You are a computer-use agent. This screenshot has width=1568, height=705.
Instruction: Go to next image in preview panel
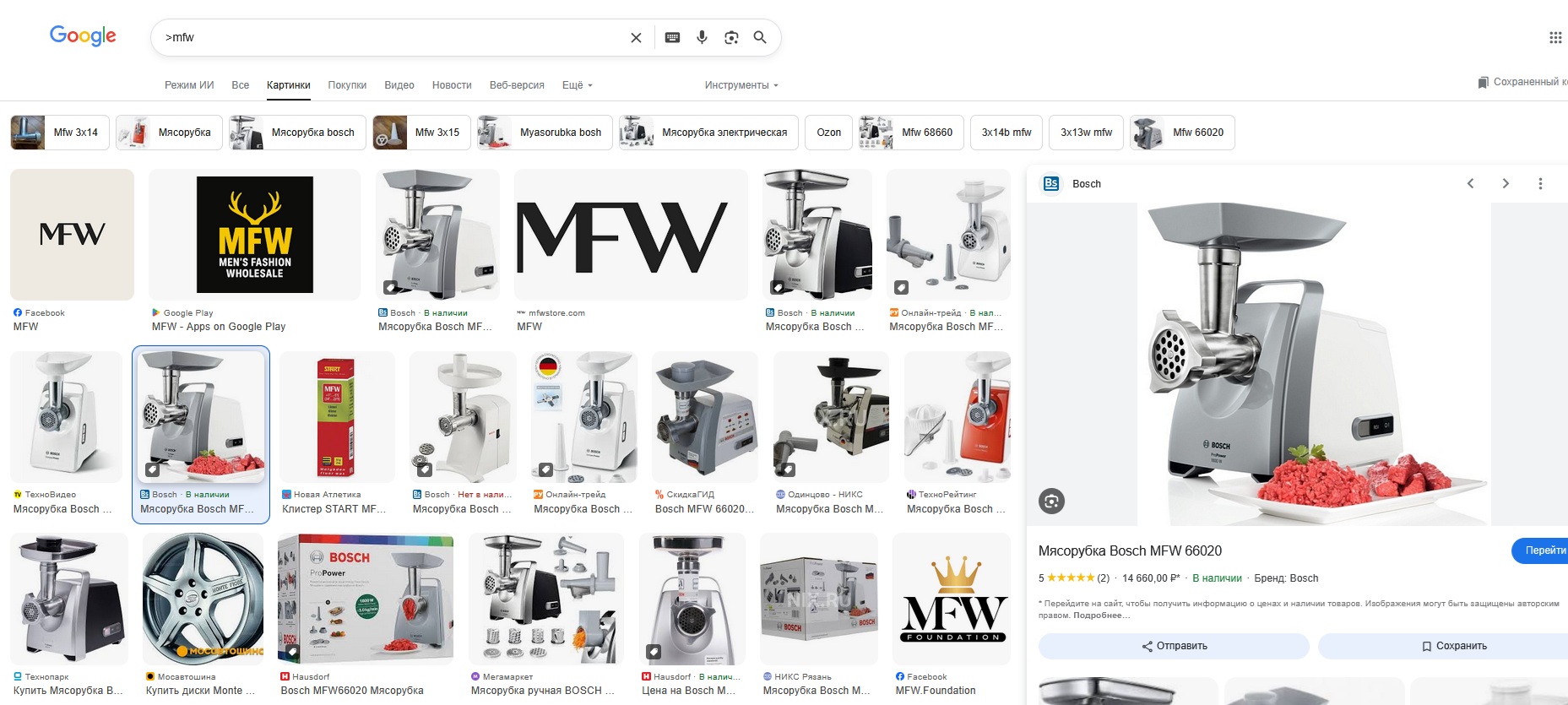tap(1506, 183)
